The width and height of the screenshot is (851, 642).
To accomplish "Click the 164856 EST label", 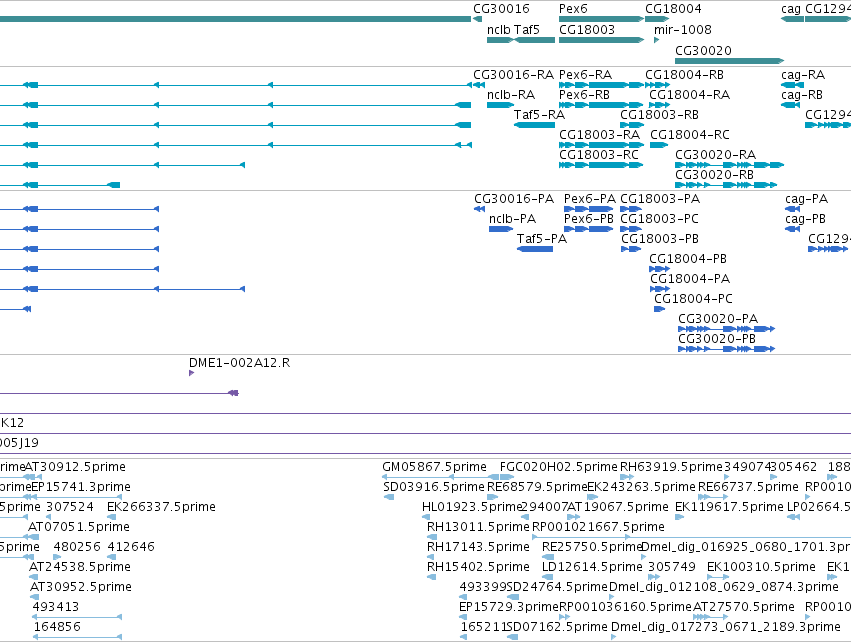I will tap(57, 627).
